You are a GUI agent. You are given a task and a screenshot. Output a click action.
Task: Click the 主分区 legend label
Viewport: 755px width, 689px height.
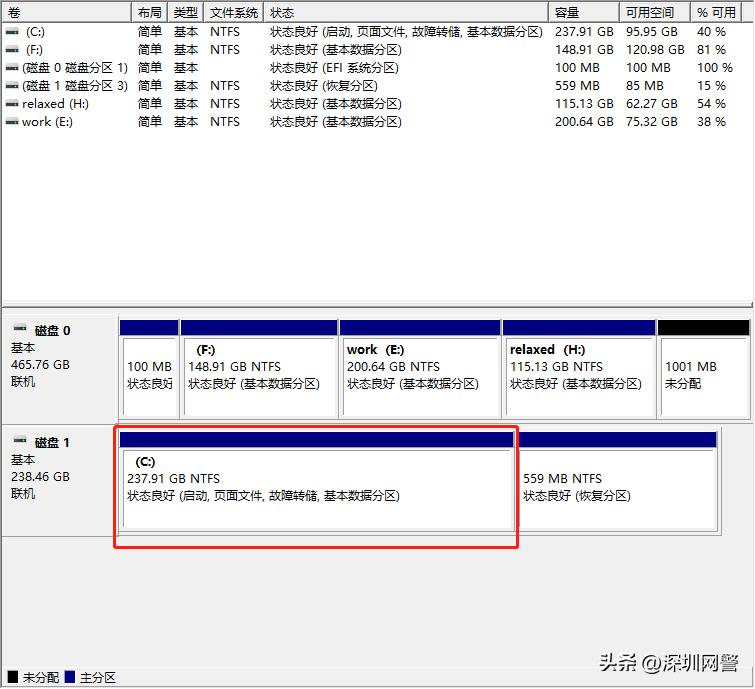coord(98,677)
